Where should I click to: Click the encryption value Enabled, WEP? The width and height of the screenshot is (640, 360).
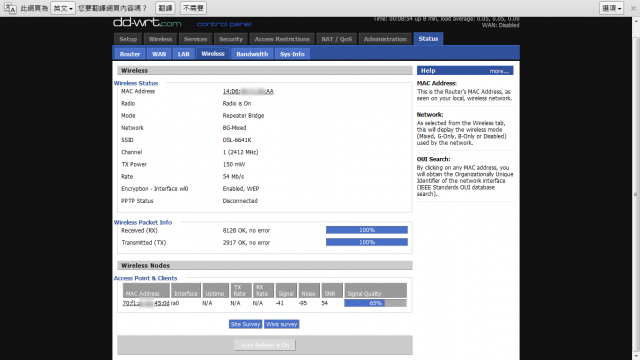click(241, 189)
